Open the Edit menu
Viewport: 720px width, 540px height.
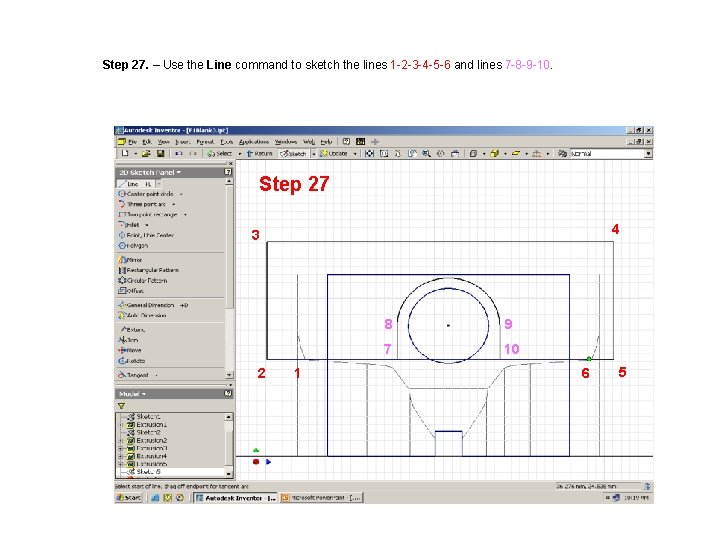click(147, 142)
